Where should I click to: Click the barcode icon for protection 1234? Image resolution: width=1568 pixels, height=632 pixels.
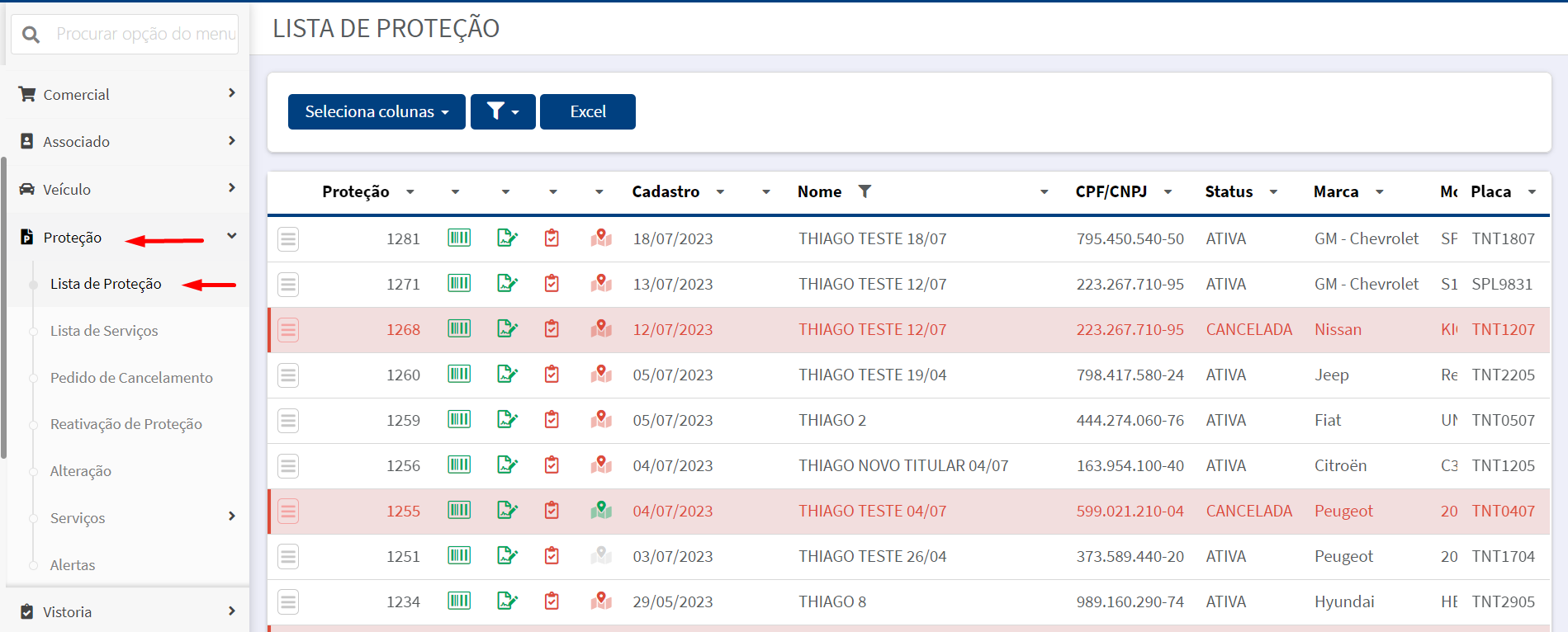pos(459,601)
